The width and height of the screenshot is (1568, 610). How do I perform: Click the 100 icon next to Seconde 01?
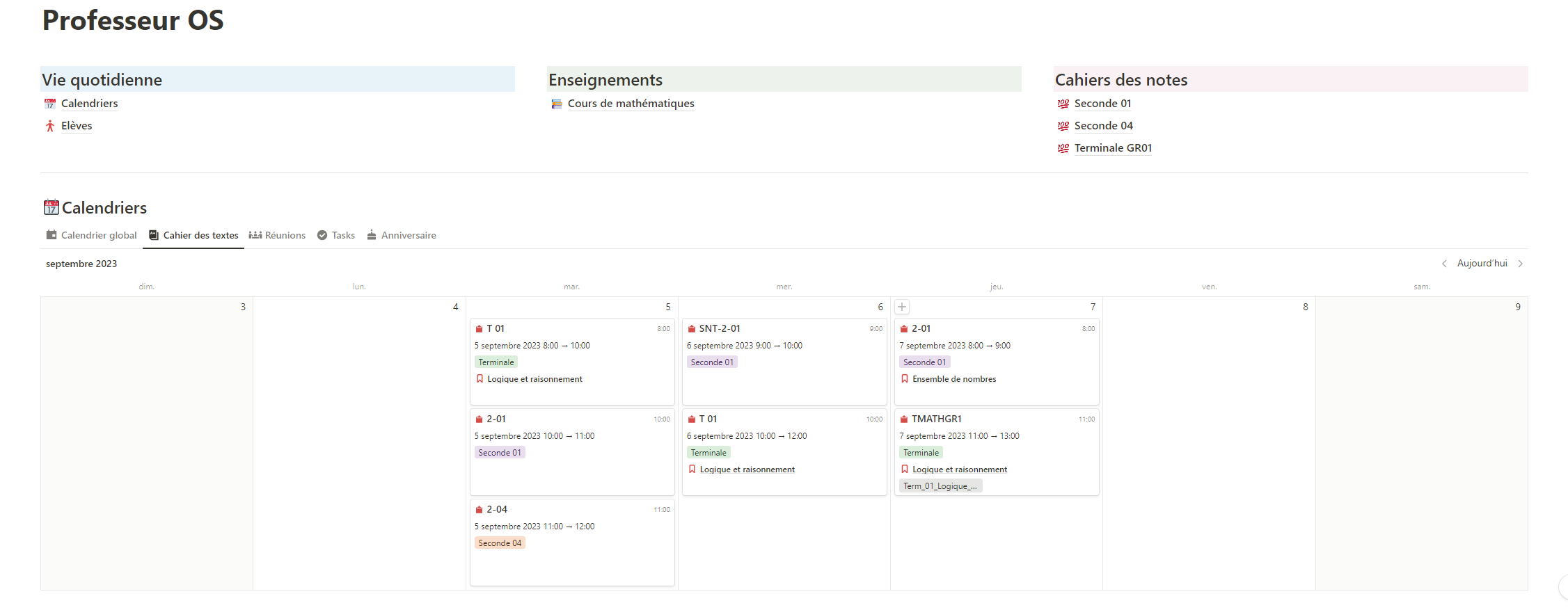click(1063, 104)
